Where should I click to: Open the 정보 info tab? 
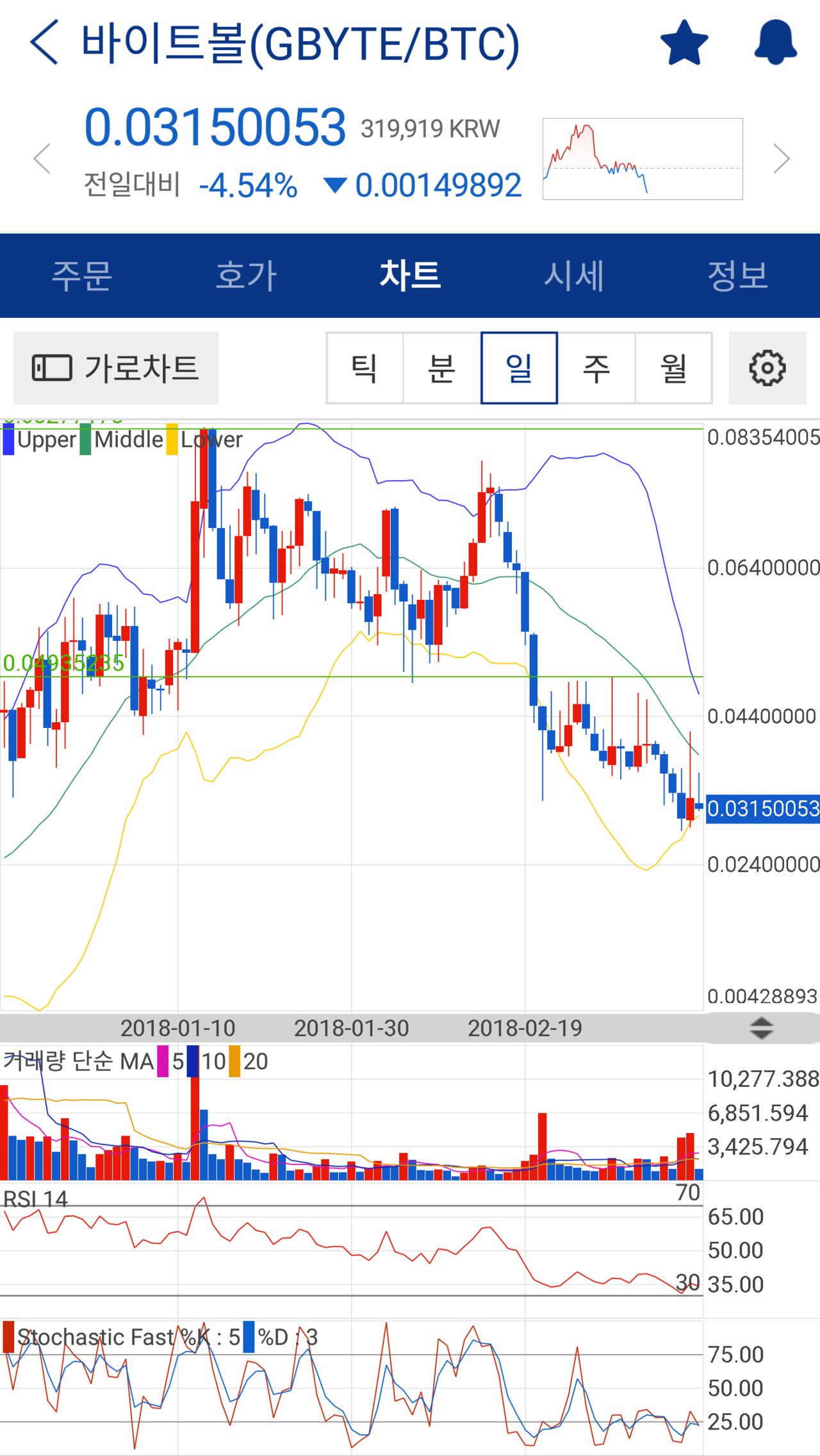coord(738,276)
